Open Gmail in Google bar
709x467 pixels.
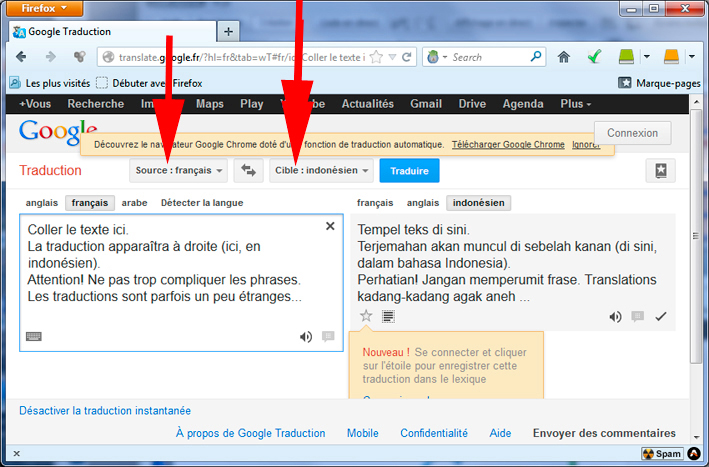426,104
